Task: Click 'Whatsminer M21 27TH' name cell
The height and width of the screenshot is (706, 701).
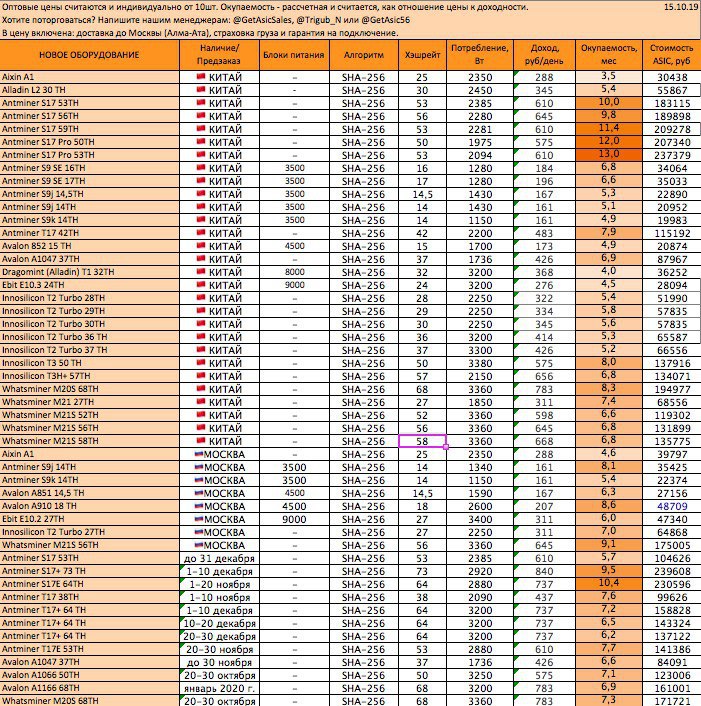Action: click(x=90, y=402)
